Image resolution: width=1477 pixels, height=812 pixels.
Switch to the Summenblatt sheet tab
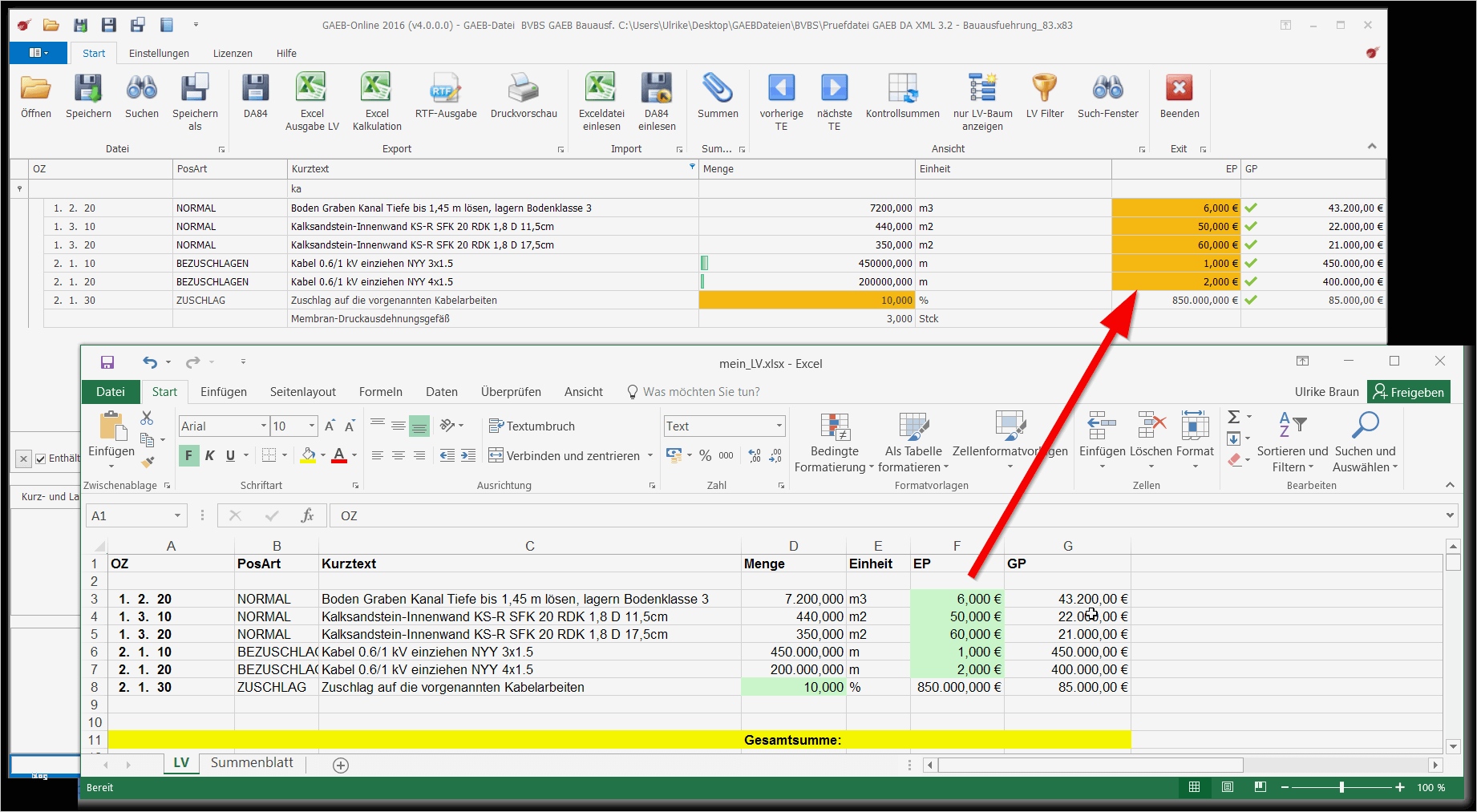pos(252,763)
